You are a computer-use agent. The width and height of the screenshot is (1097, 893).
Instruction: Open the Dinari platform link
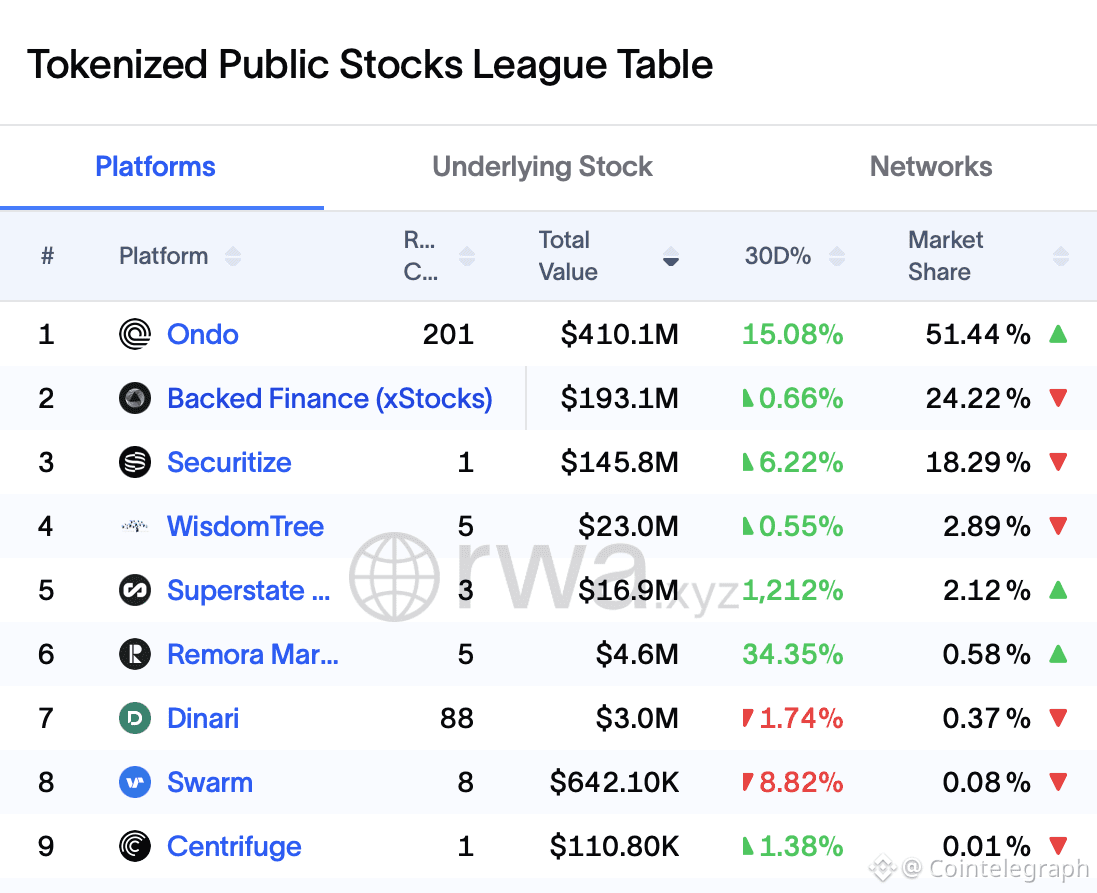[202, 718]
